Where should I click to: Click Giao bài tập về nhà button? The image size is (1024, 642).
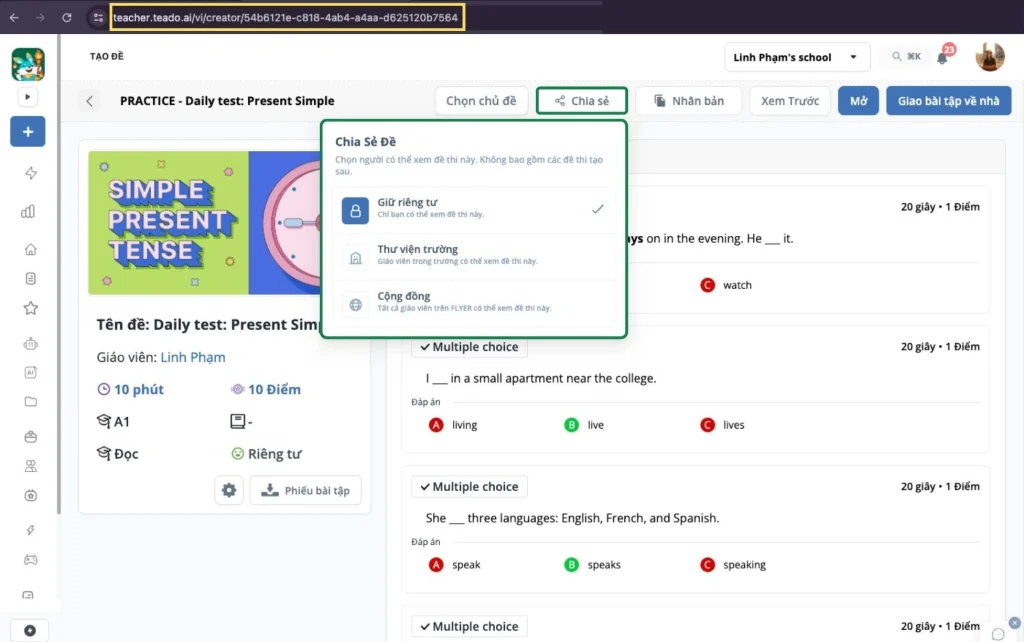click(x=948, y=101)
